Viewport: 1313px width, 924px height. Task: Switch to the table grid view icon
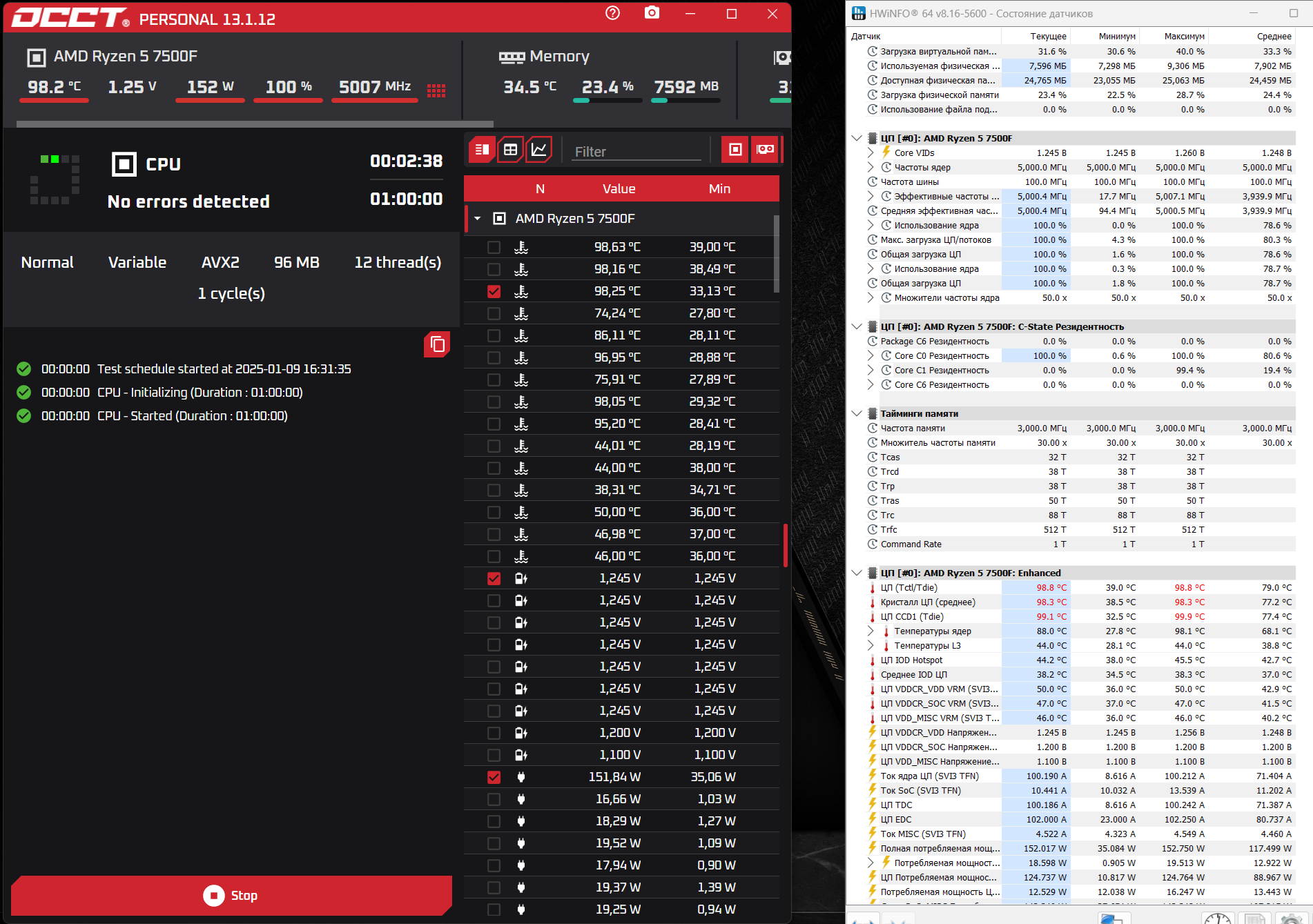(510, 149)
